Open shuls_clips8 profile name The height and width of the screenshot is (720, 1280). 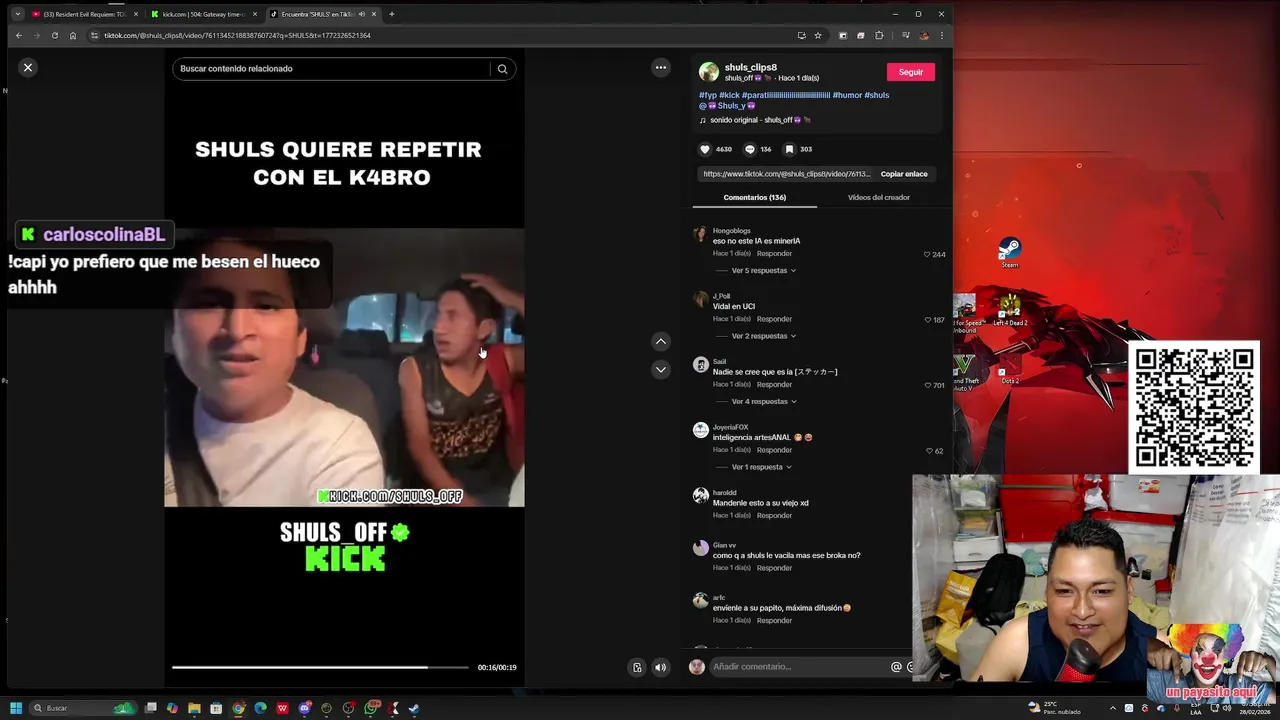(x=750, y=67)
